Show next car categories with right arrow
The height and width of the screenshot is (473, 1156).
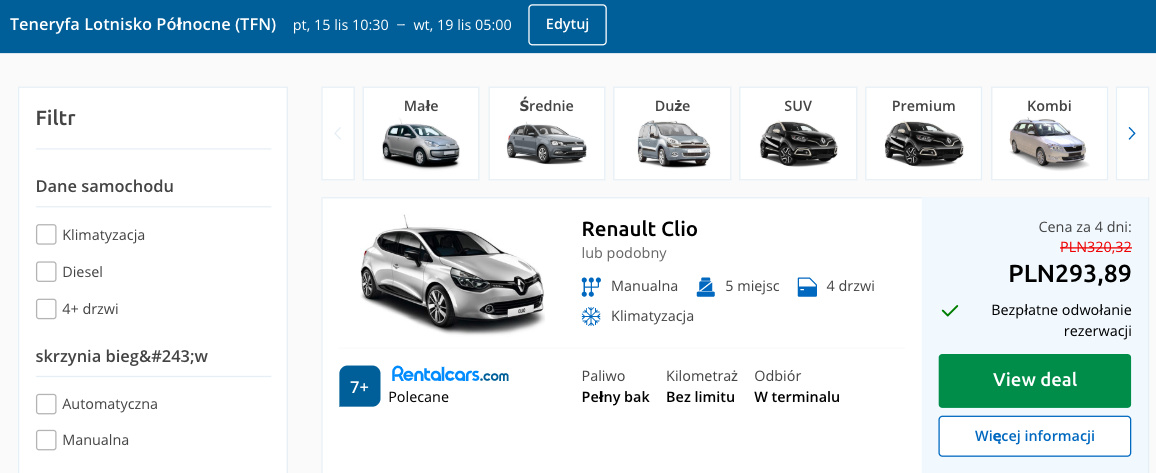1132,133
